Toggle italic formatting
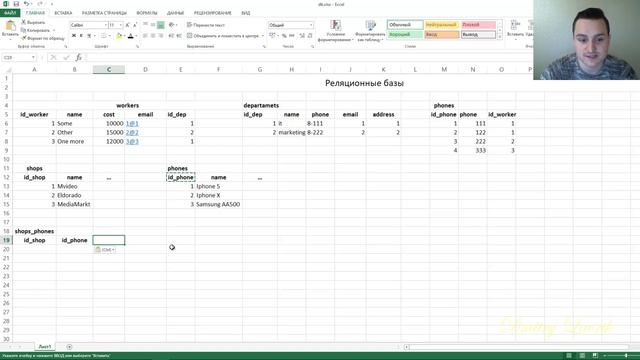The image size is (640, 360). coord(81,36)
